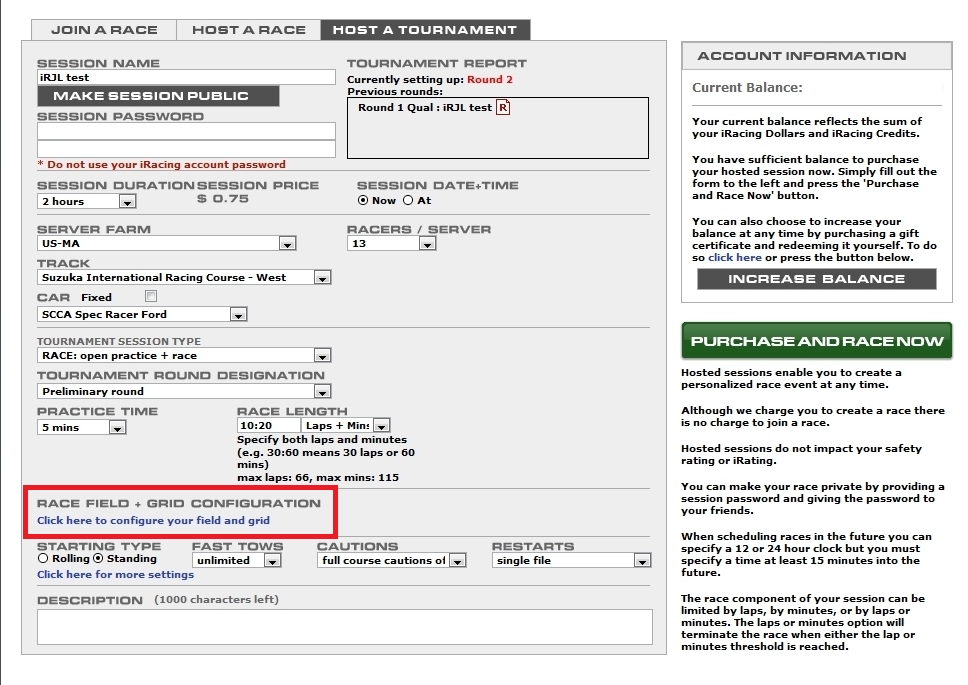Image resolution: width=968 pixels, height=685 pixels.
Task: Click the 'Current Balance:' label
Action: 747,88
